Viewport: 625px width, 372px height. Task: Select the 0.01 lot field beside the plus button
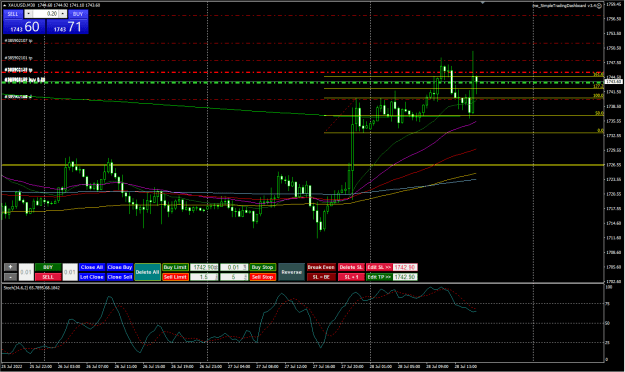(x=26, y=272)
